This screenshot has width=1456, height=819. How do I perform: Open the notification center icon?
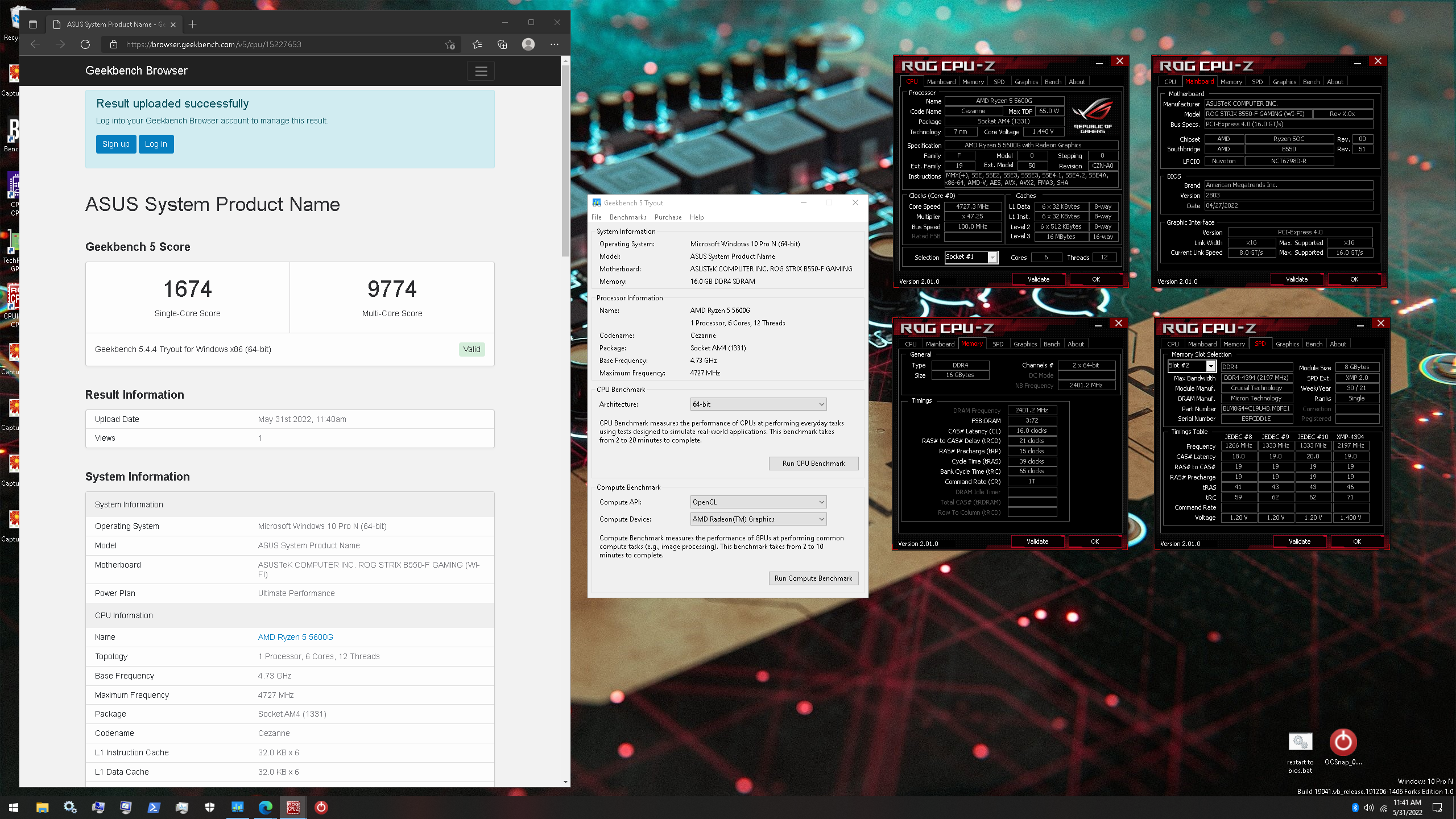click(x=1437, y=808)
